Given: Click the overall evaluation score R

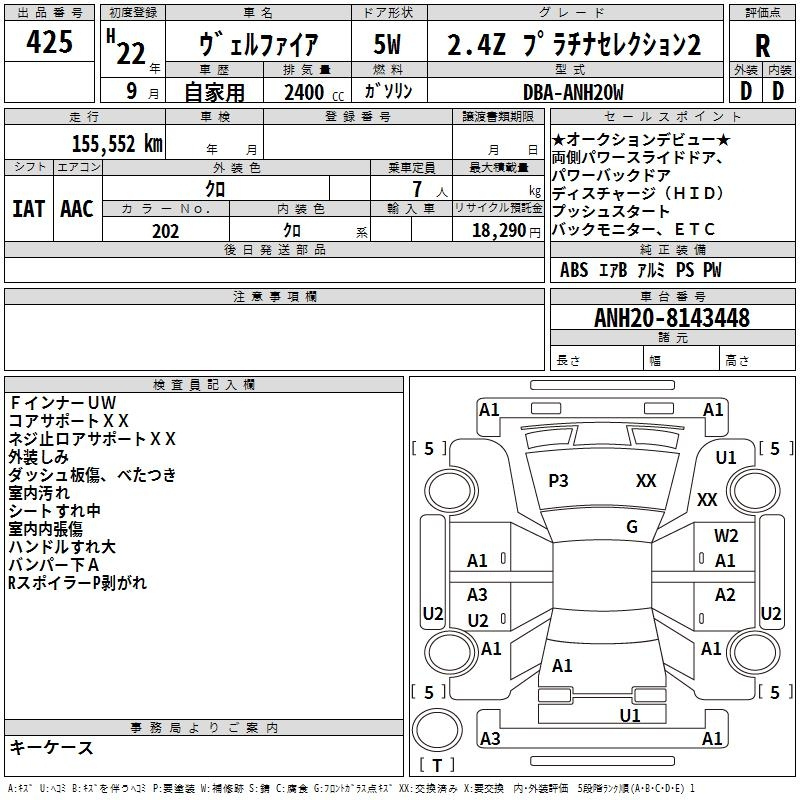Looking at the screenshot, I should [x=762, y=45].
